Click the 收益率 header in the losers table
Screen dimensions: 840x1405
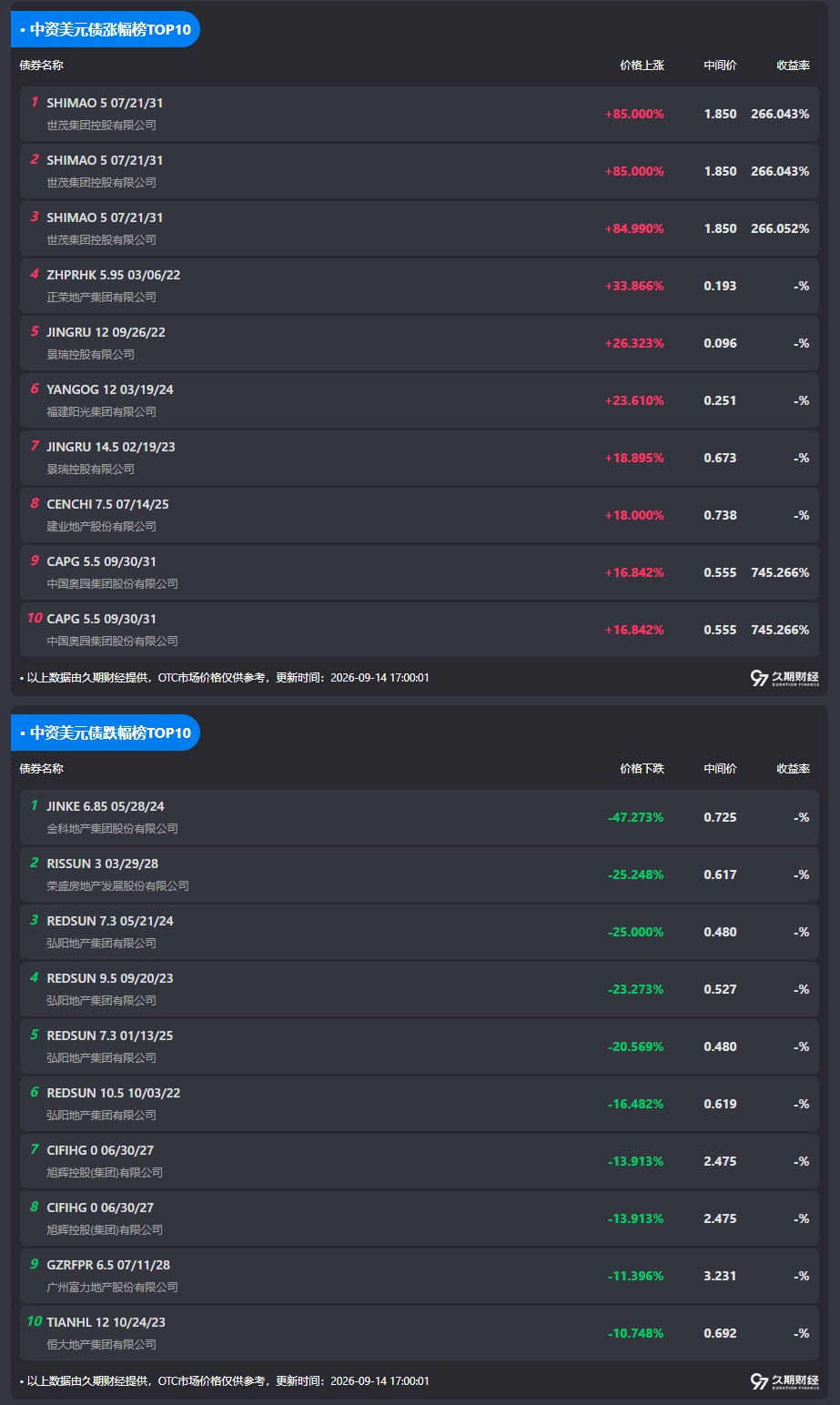(x=794, y=769)
